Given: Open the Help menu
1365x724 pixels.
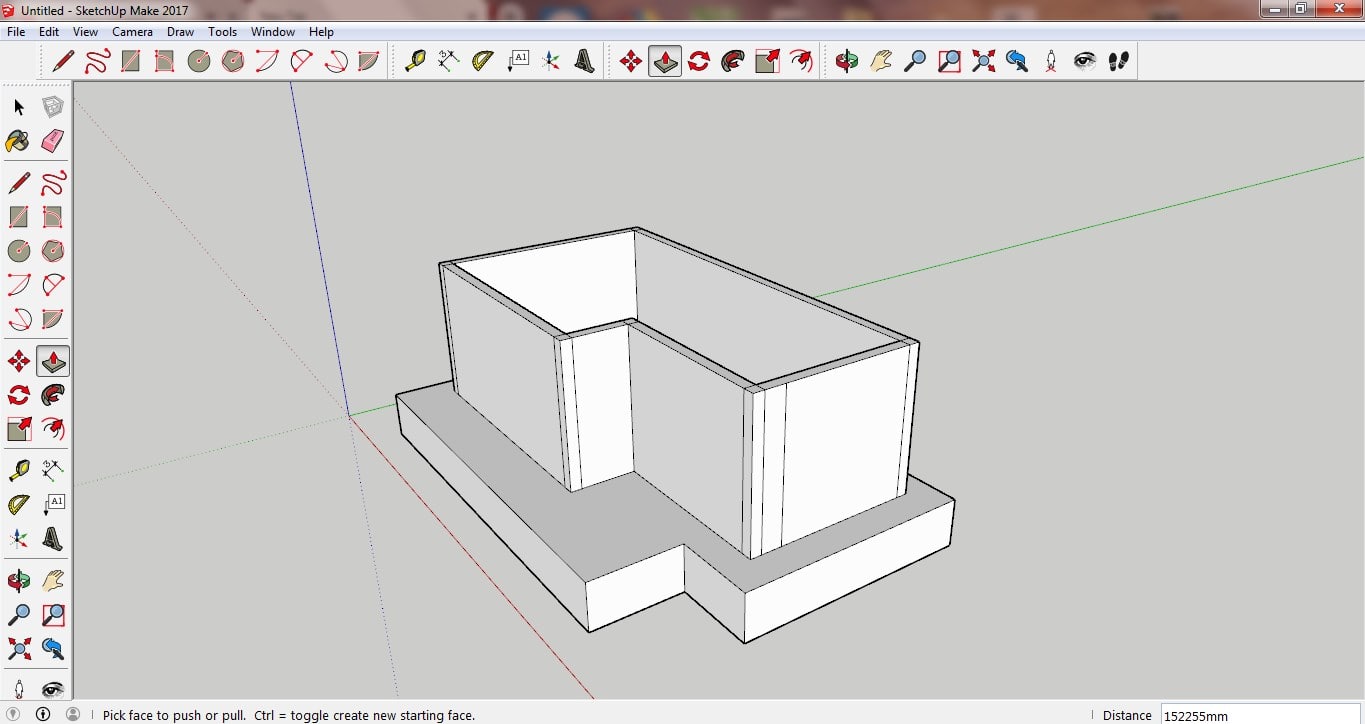Looking at the screenshot, I should [321, 32].
